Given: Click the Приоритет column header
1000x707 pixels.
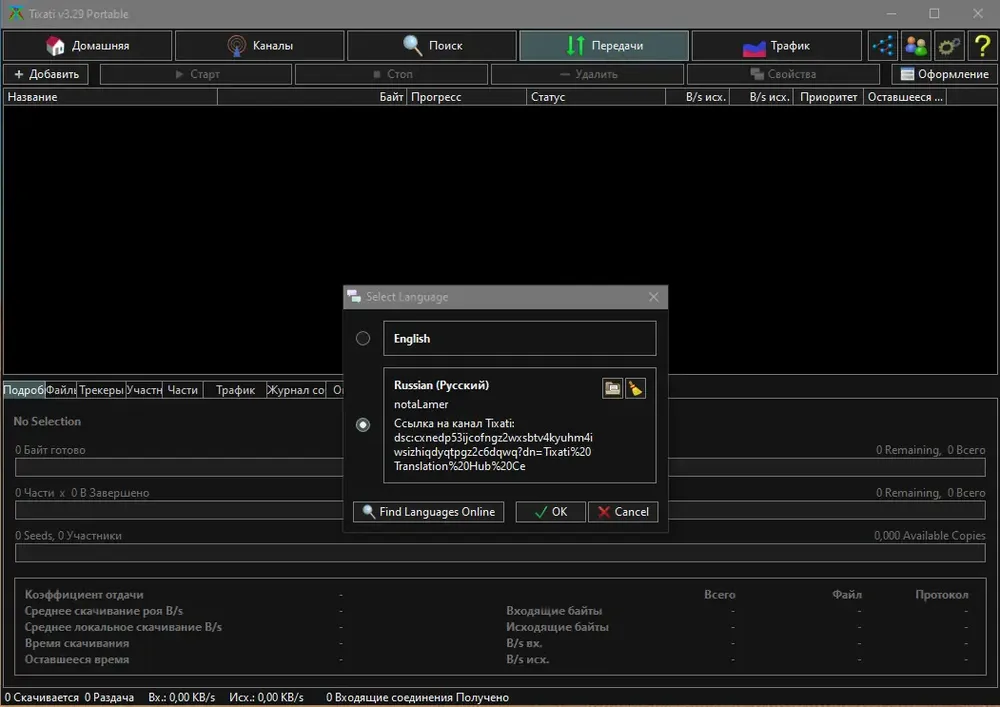Looking at the screenshot, I should (x=828, y=97).
